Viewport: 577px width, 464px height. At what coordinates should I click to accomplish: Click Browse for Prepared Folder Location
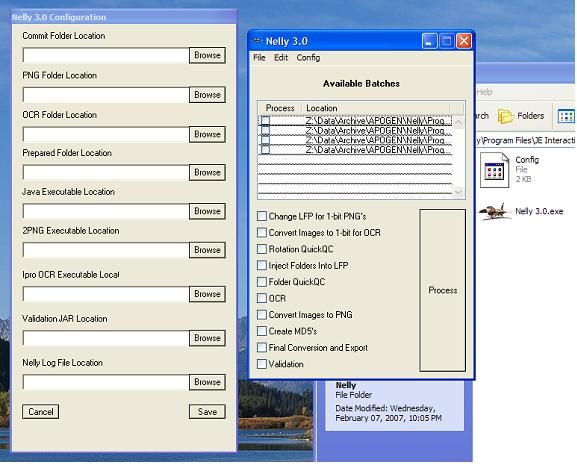coord(207,172)
